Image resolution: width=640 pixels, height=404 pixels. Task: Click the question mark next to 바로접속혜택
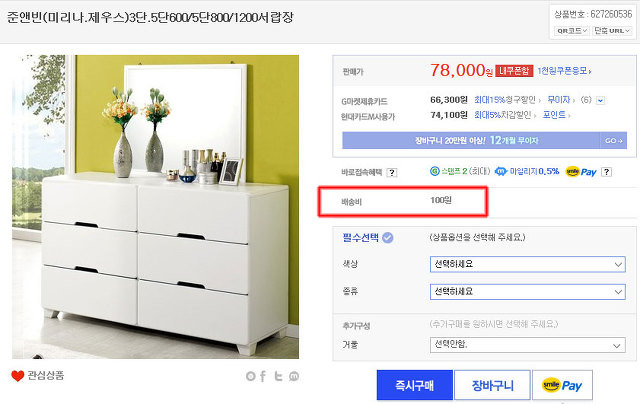[392, 173]
